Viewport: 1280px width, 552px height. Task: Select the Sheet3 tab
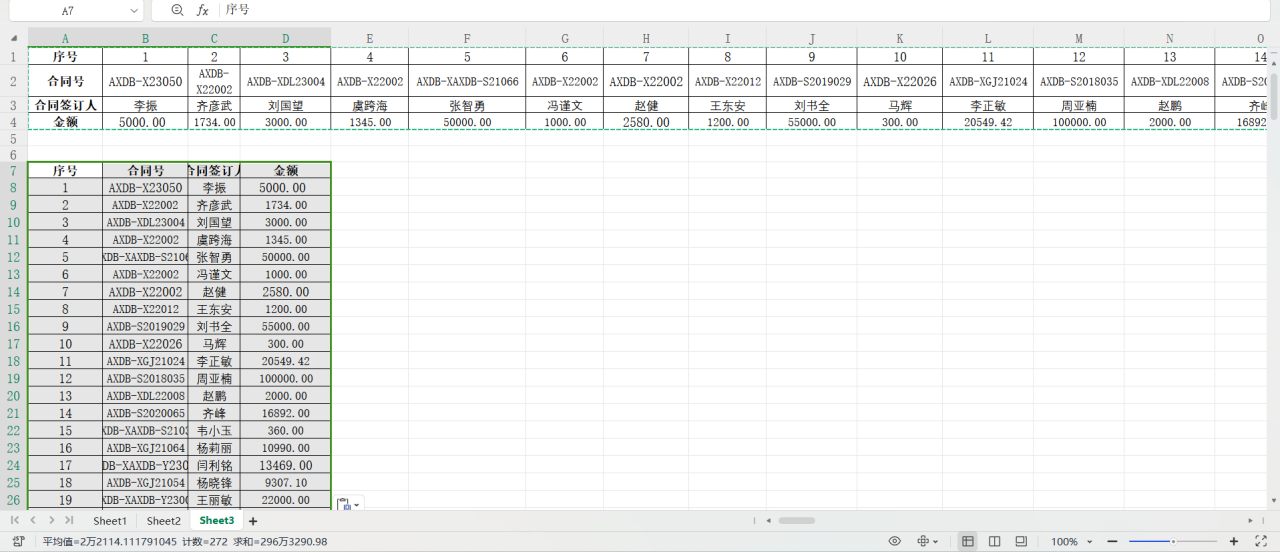216,521
